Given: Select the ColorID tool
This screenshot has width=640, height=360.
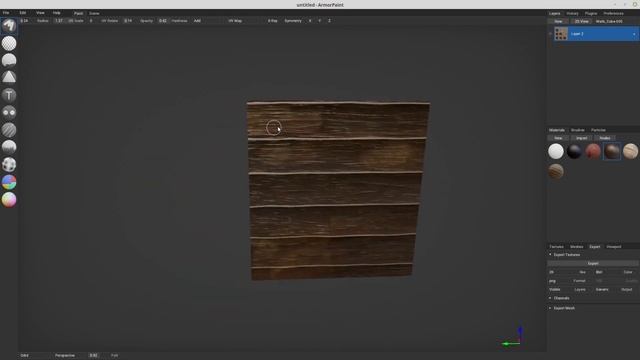Looking at the screenshot, I should click(9, 182).
